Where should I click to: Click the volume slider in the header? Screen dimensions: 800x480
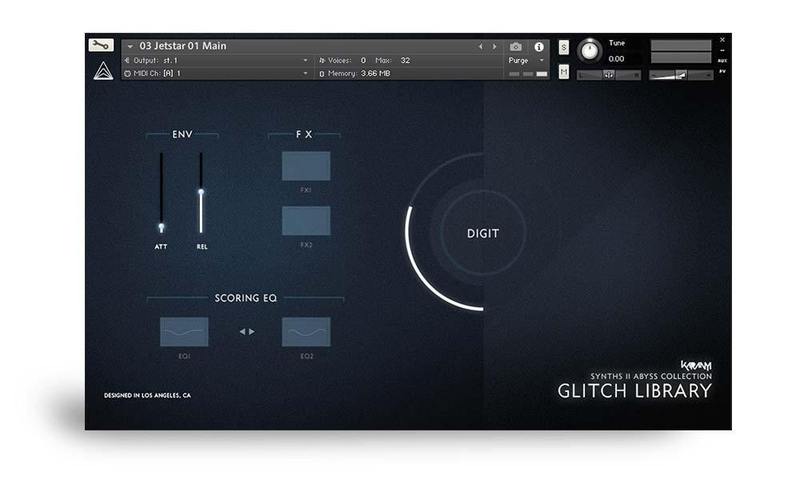681,75
